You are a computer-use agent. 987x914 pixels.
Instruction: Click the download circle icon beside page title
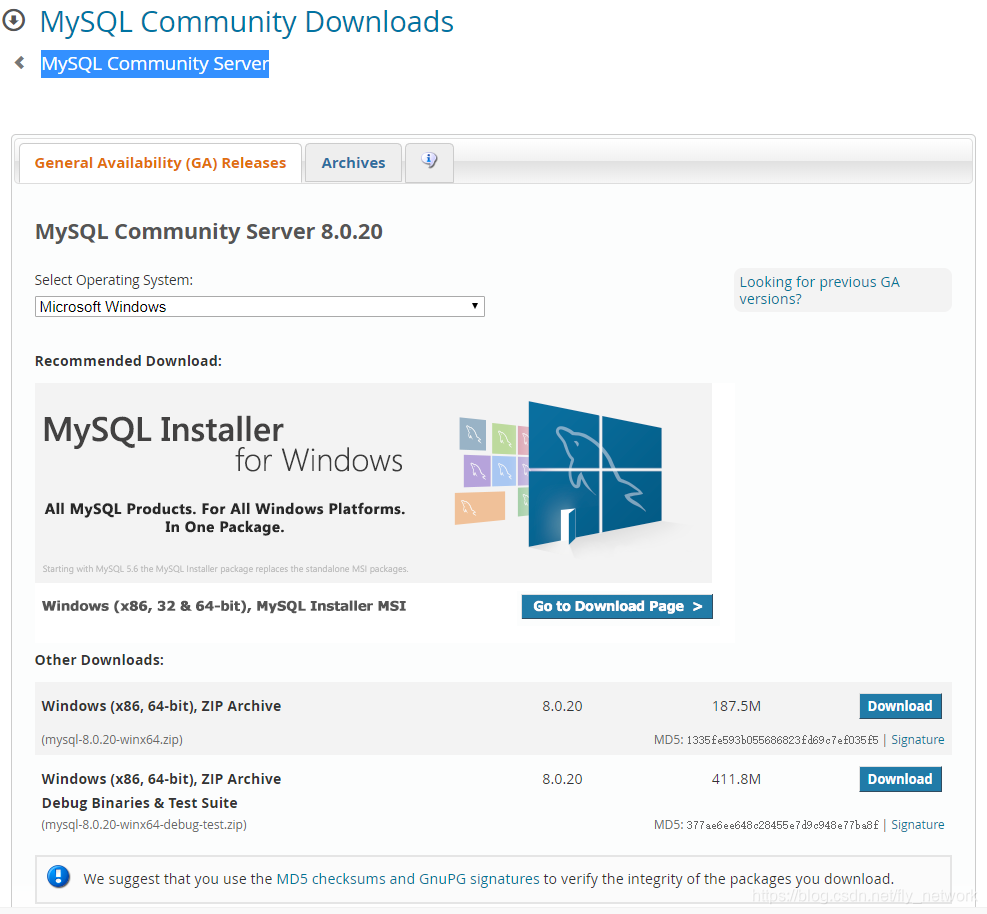(13, 20)
